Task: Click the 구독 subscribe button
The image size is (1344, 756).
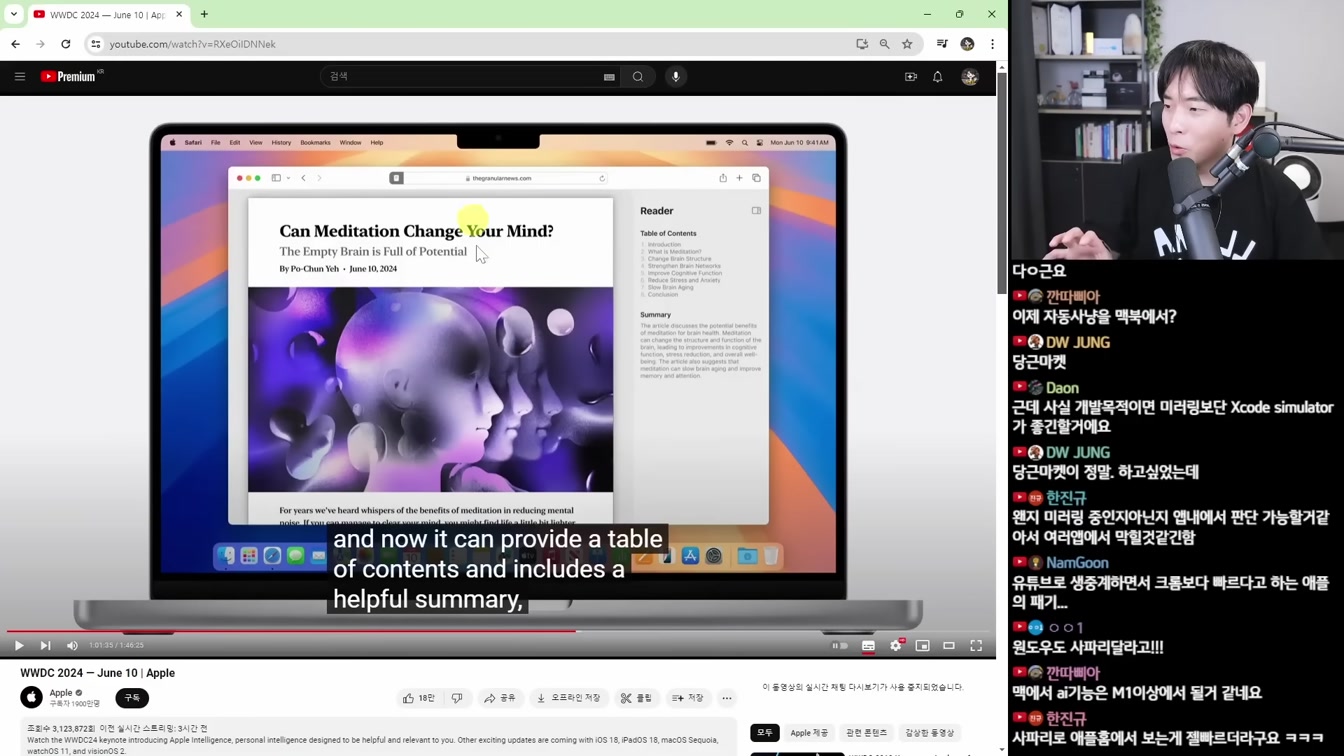Action: (x=132, y=698)
